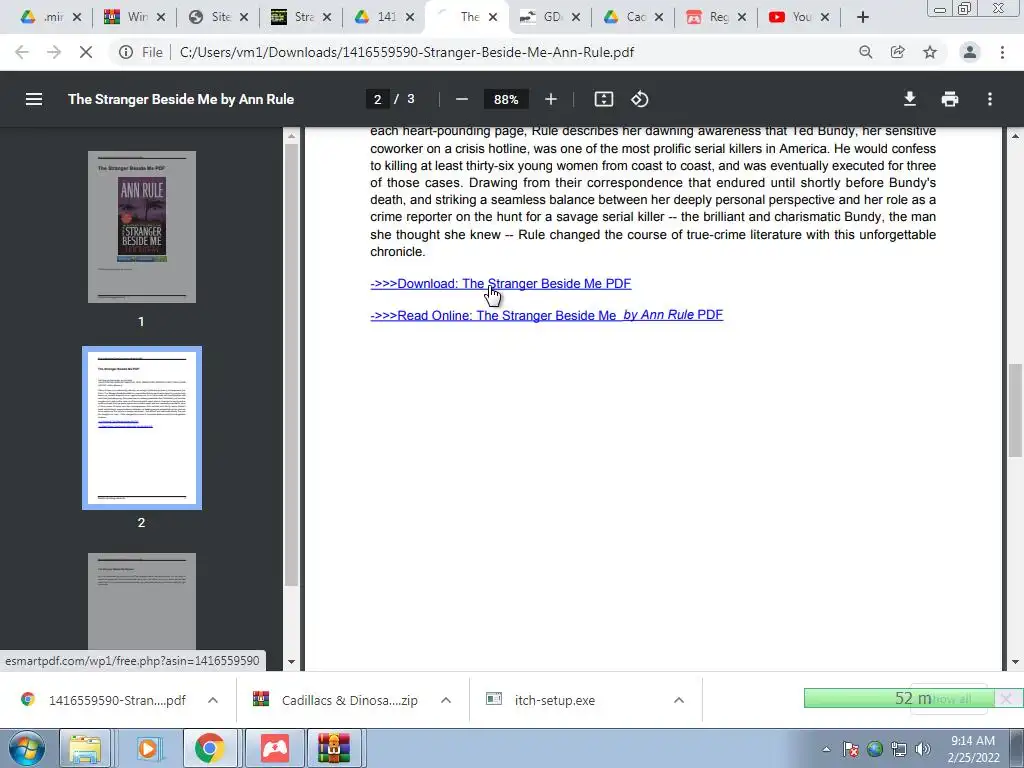
Task: Stop loading the page
Action: point(86,52)
